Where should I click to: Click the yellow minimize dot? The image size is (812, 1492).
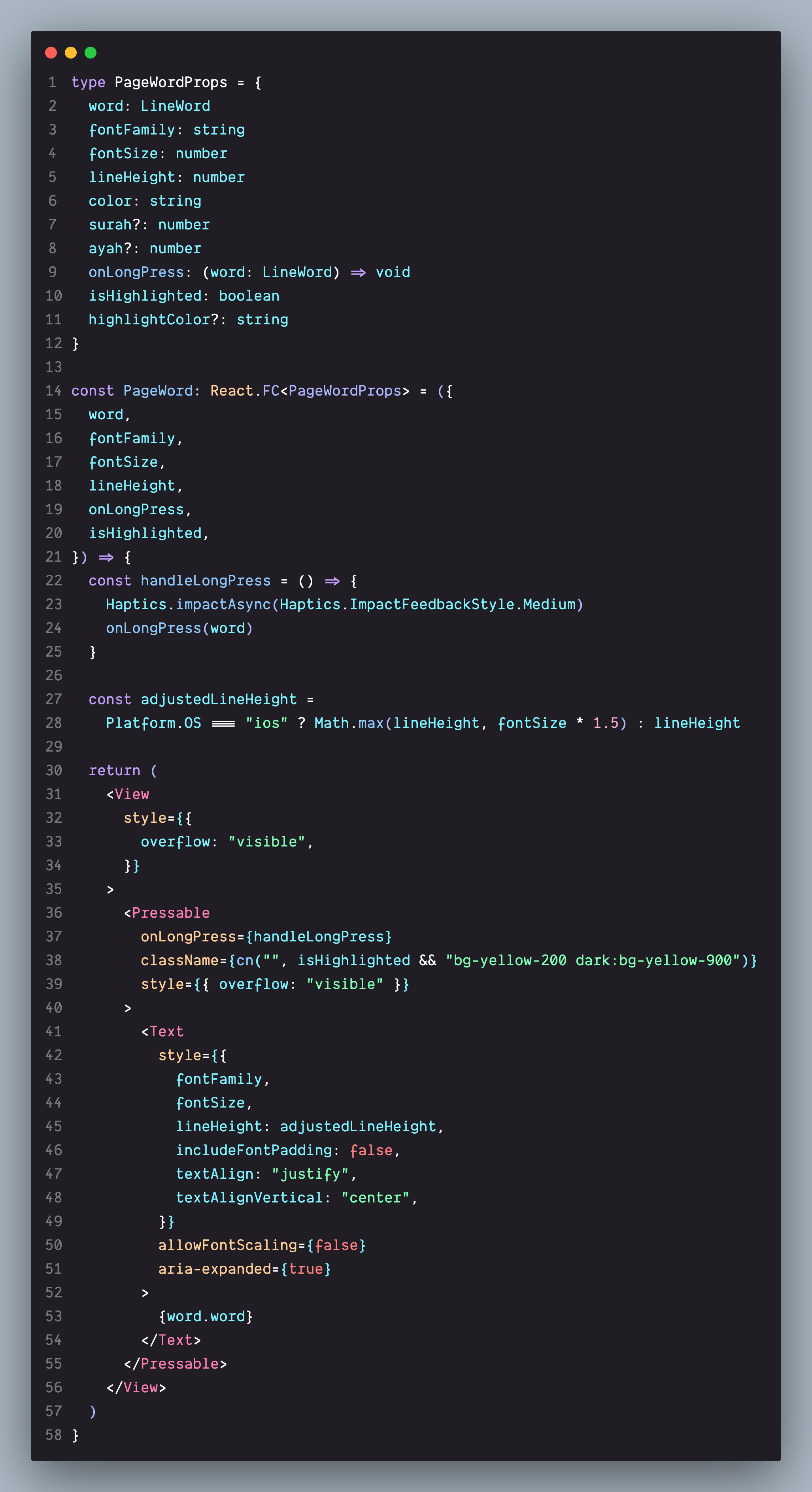coord(71,53)
